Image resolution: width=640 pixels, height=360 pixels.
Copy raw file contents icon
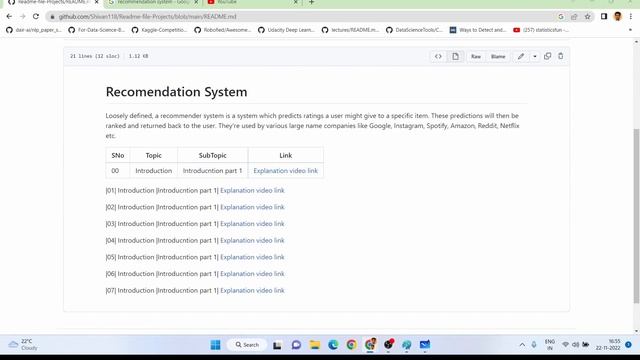(547, 56)
